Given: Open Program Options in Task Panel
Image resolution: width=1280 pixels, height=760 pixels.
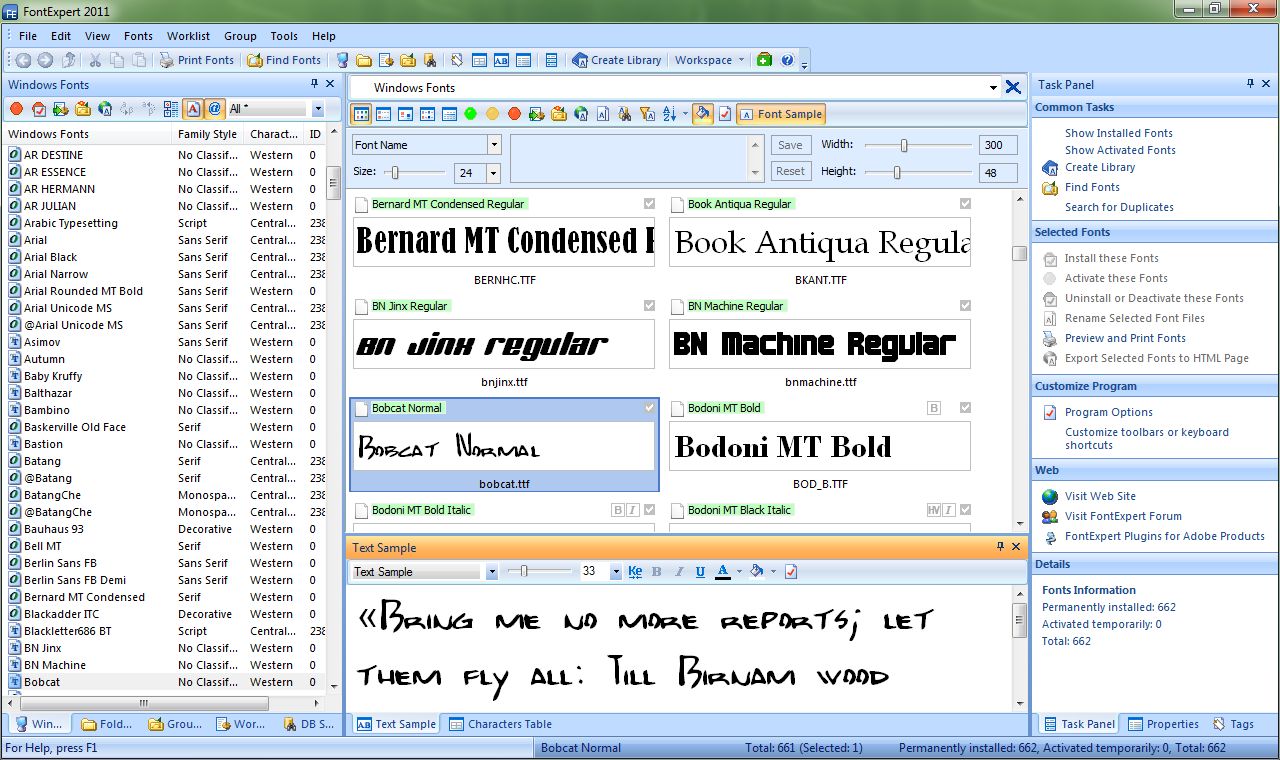Looking at the screenshot, I should (x=1108, y=412).
